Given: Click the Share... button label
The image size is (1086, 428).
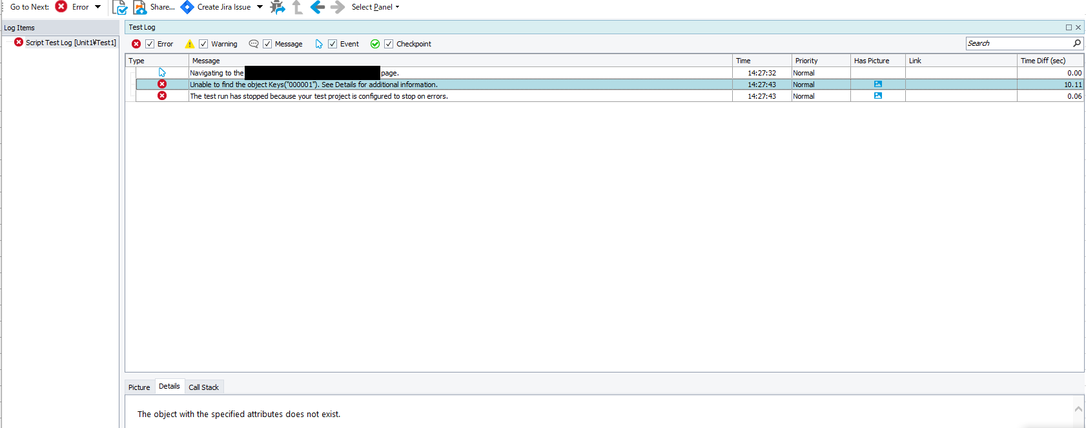Looking at the screenshot, I should (162, 7).
